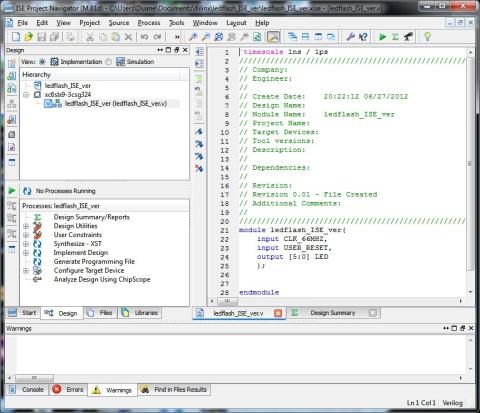The height and width of the screenshot is (413, 480).
Task: Switch to the Libraries tab
Action: (x=140, y=313)
